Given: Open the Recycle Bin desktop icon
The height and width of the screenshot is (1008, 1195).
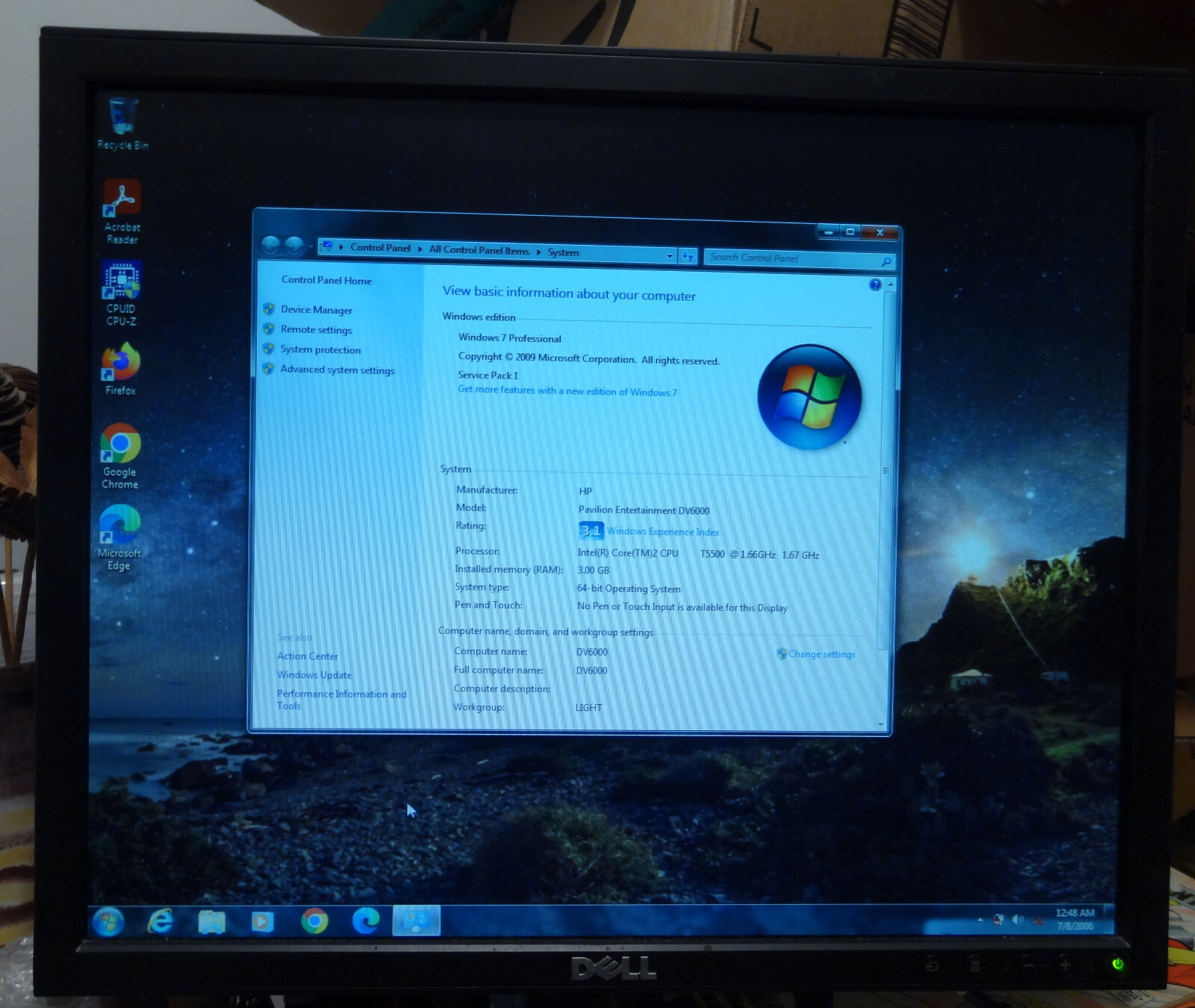Looking at the screenshot, I should click(122, 124).
